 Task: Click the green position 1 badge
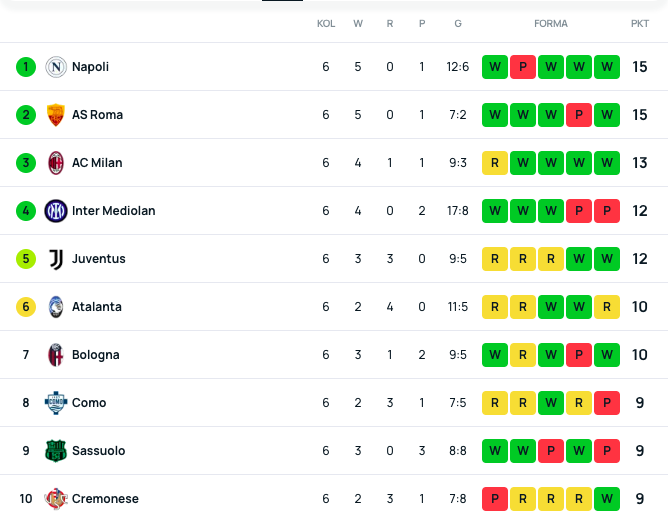tap(26, 67)
